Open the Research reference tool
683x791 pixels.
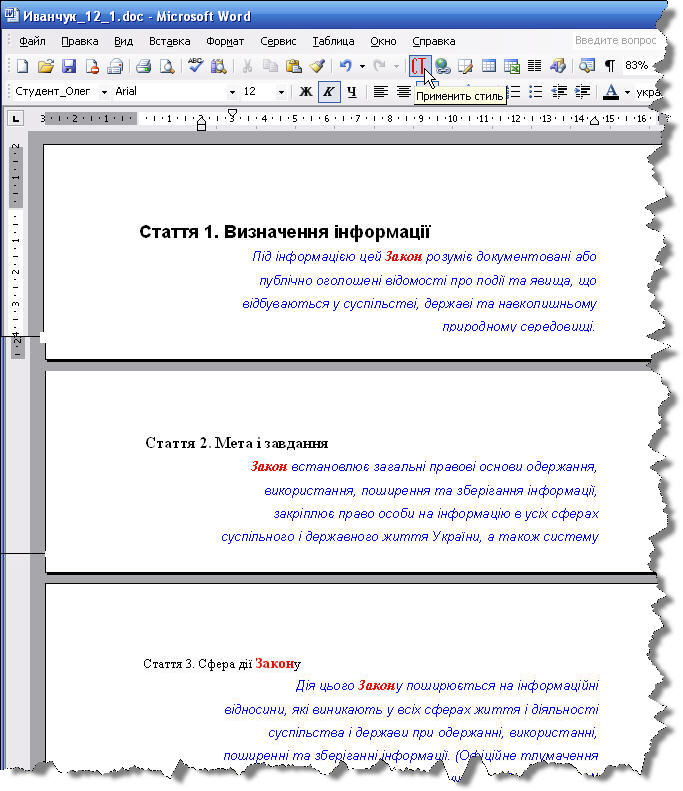218,66
